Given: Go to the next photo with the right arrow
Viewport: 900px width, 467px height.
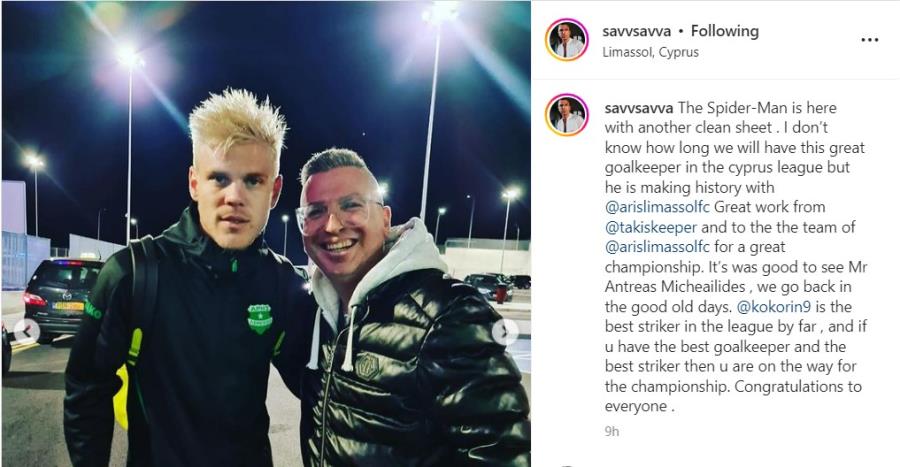Looking at the screenshot, I should coord(505,332).
